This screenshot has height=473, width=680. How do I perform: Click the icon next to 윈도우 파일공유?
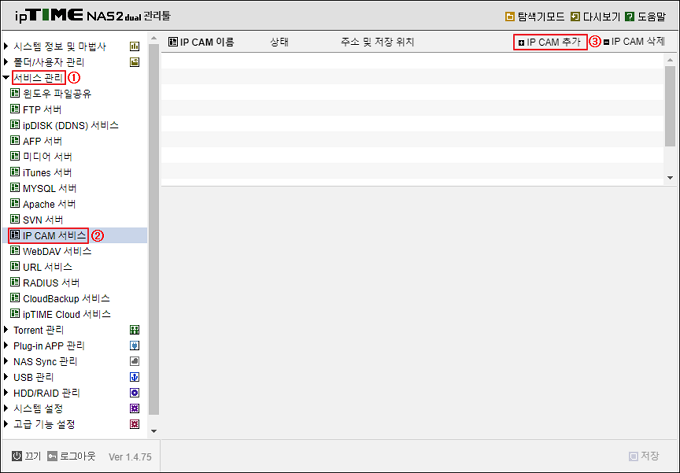[15, 93]
